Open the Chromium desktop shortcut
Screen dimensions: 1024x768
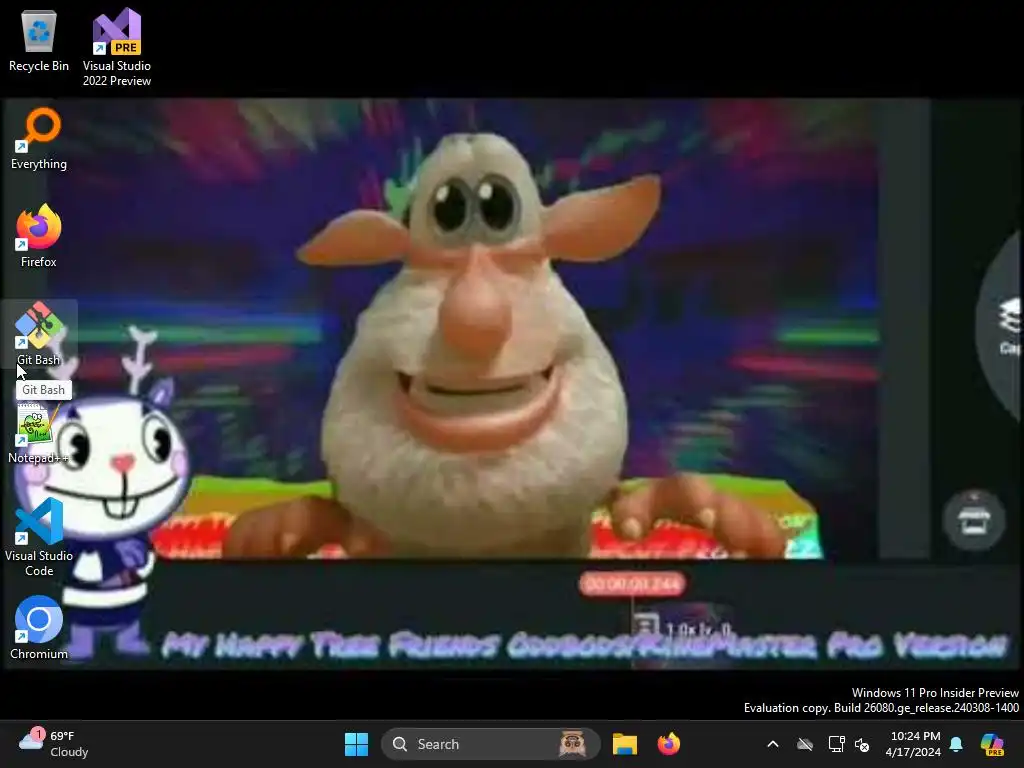[39, 628]
